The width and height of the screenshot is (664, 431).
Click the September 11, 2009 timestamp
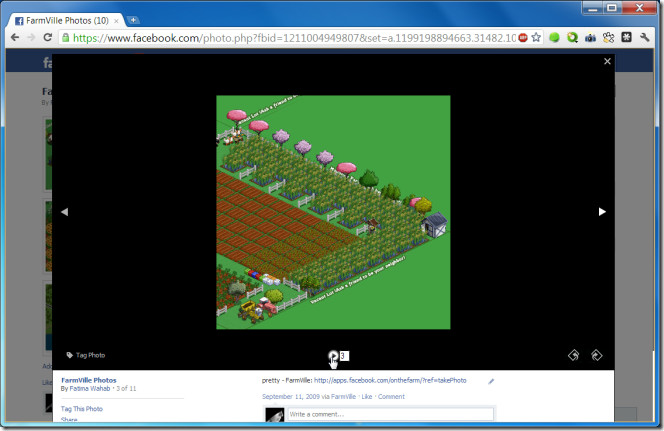291,397
